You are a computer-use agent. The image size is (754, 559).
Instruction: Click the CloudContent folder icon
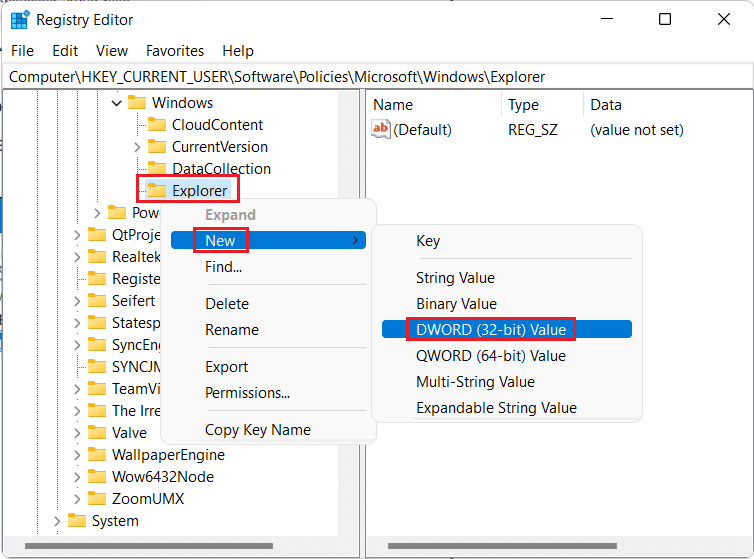click(x=157, y=124)
